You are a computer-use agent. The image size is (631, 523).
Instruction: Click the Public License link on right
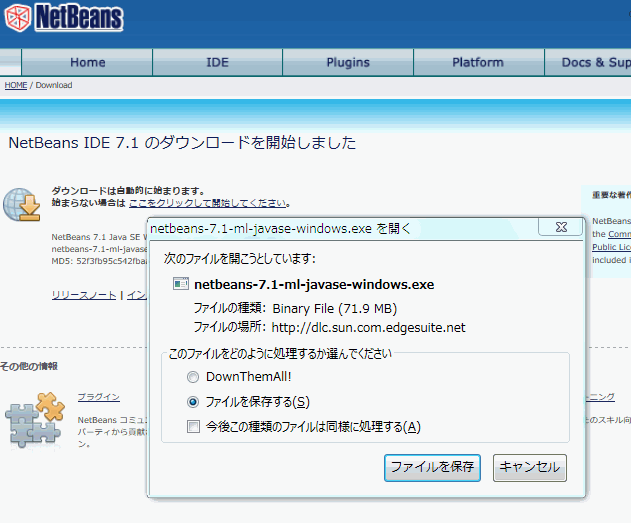(x=611, y=247)
